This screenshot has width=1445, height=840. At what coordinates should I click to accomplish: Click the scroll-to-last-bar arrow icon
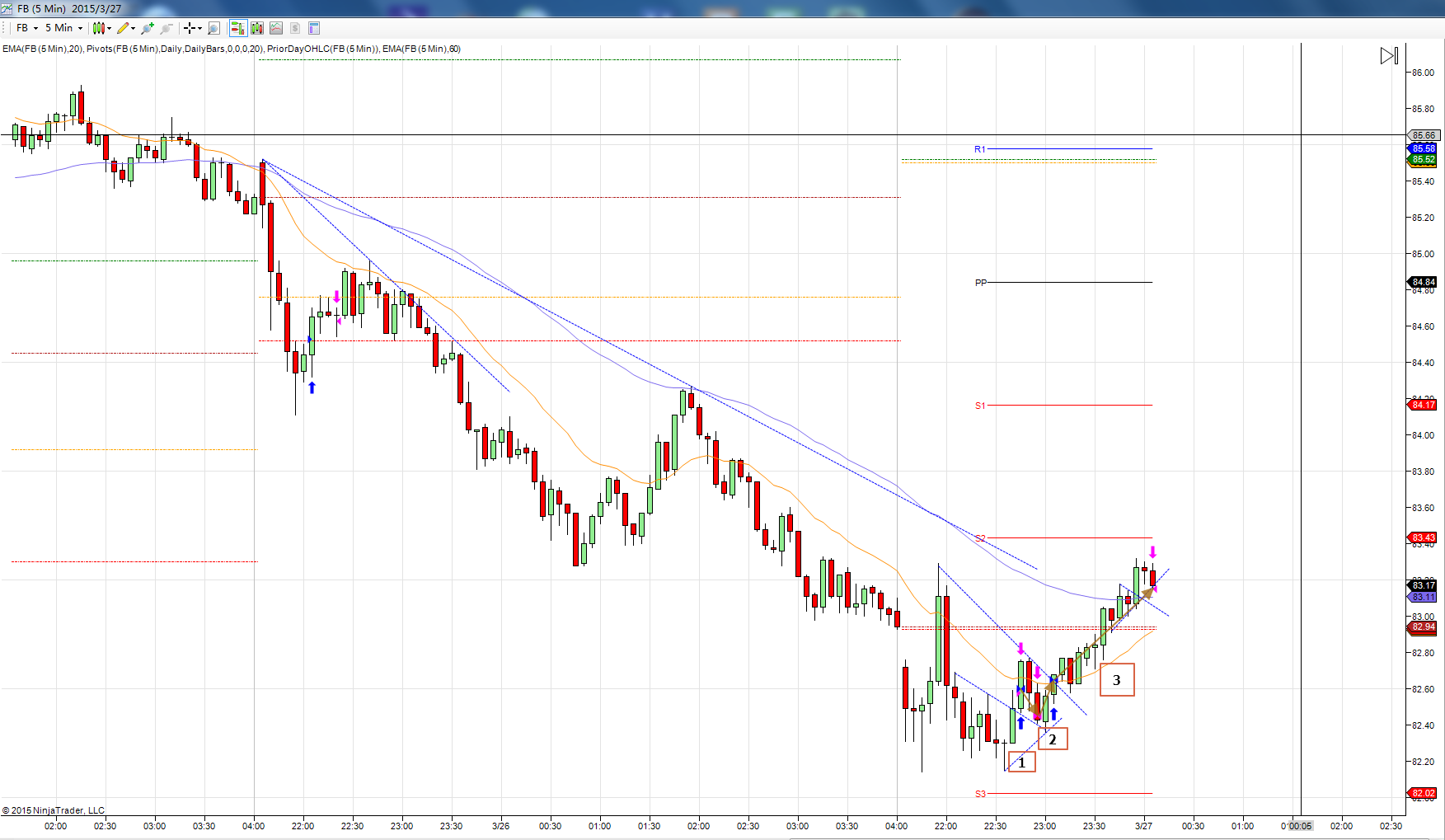1389,55
